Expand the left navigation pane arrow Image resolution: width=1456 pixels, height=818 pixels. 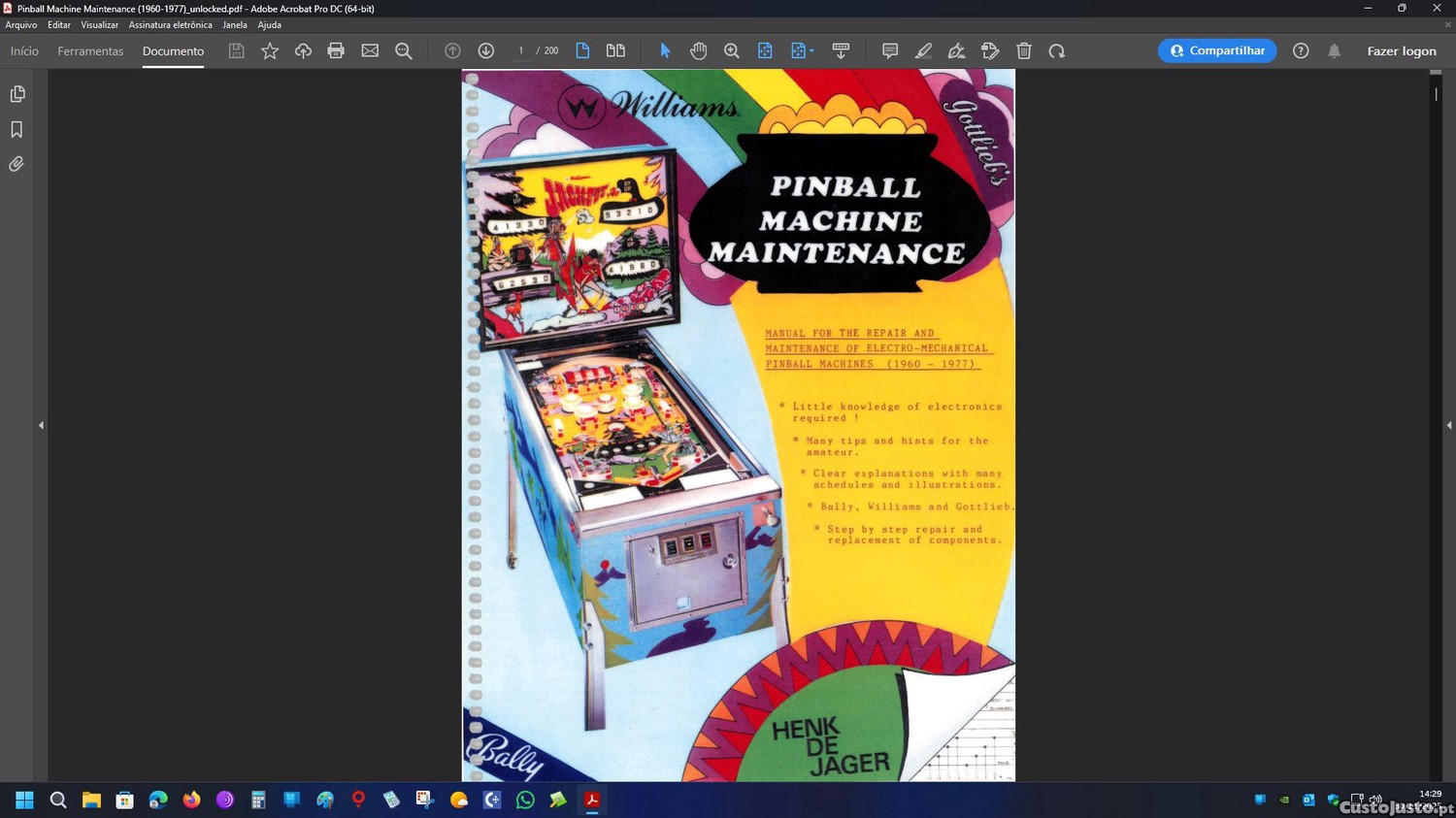(41, 425)
